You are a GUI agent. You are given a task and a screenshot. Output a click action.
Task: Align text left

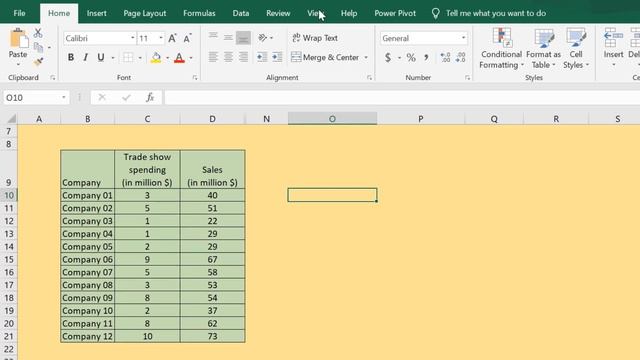pyautogui.click(x=213, y=57)
